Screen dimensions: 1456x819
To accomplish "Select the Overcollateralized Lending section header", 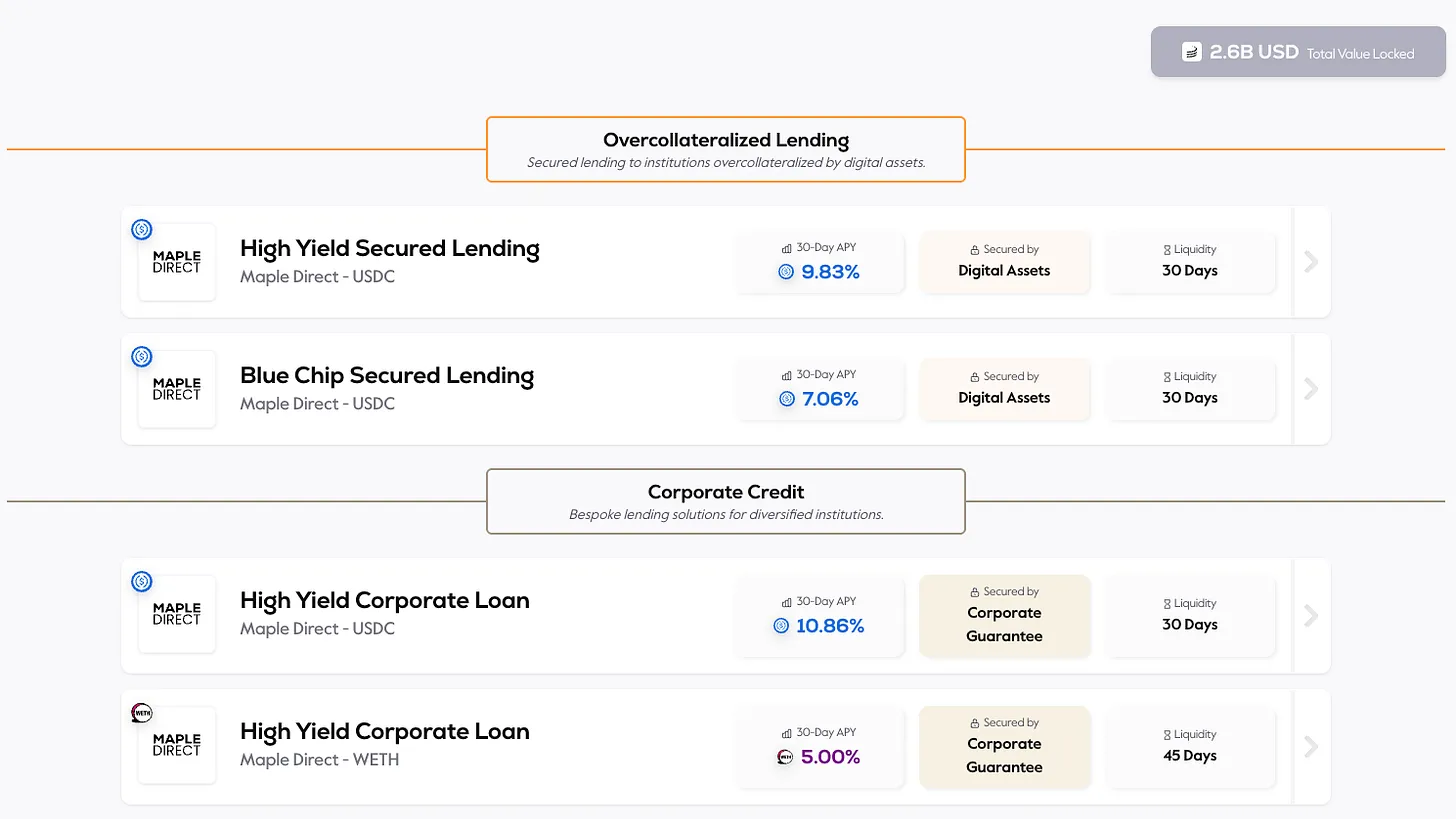I will pos(725,148).
